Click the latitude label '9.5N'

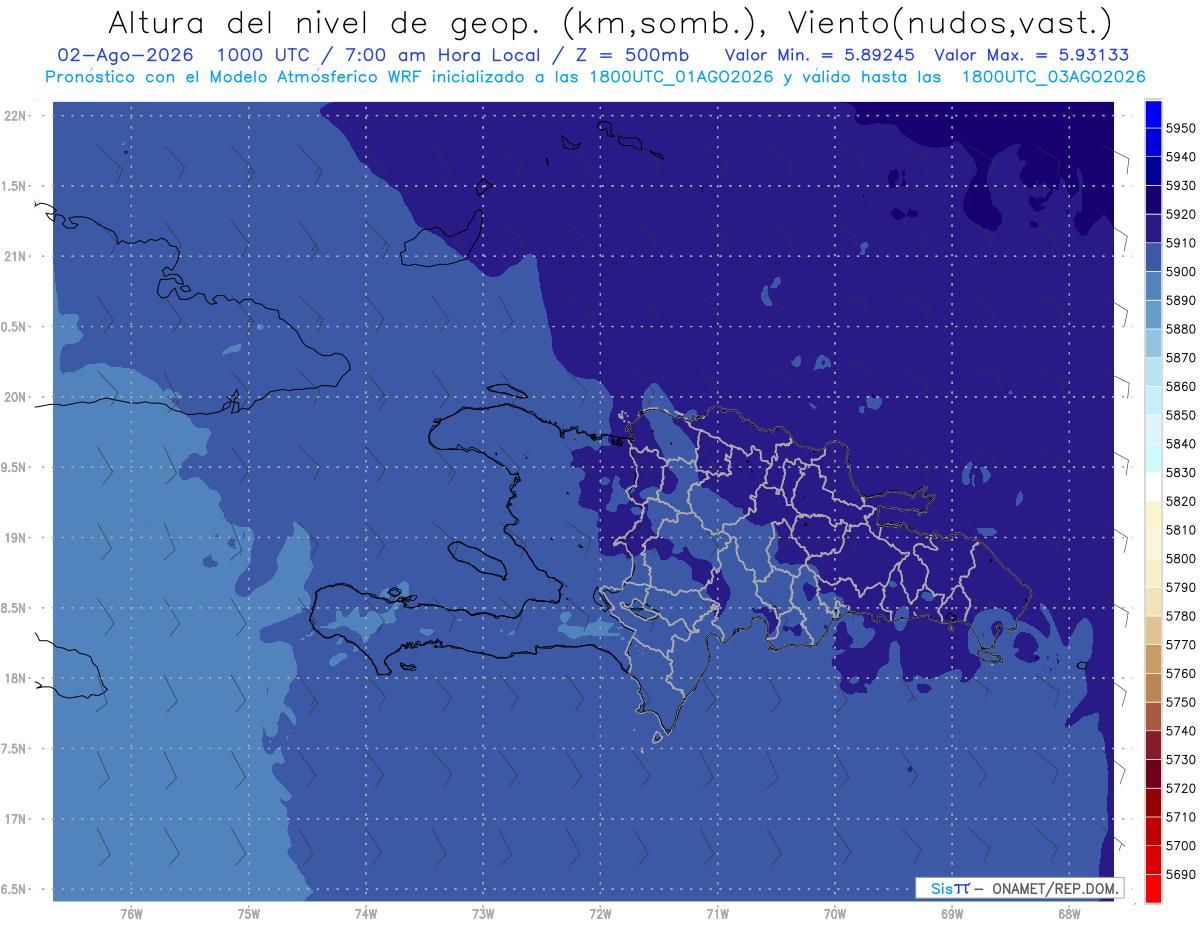click(x=15, y=468)
